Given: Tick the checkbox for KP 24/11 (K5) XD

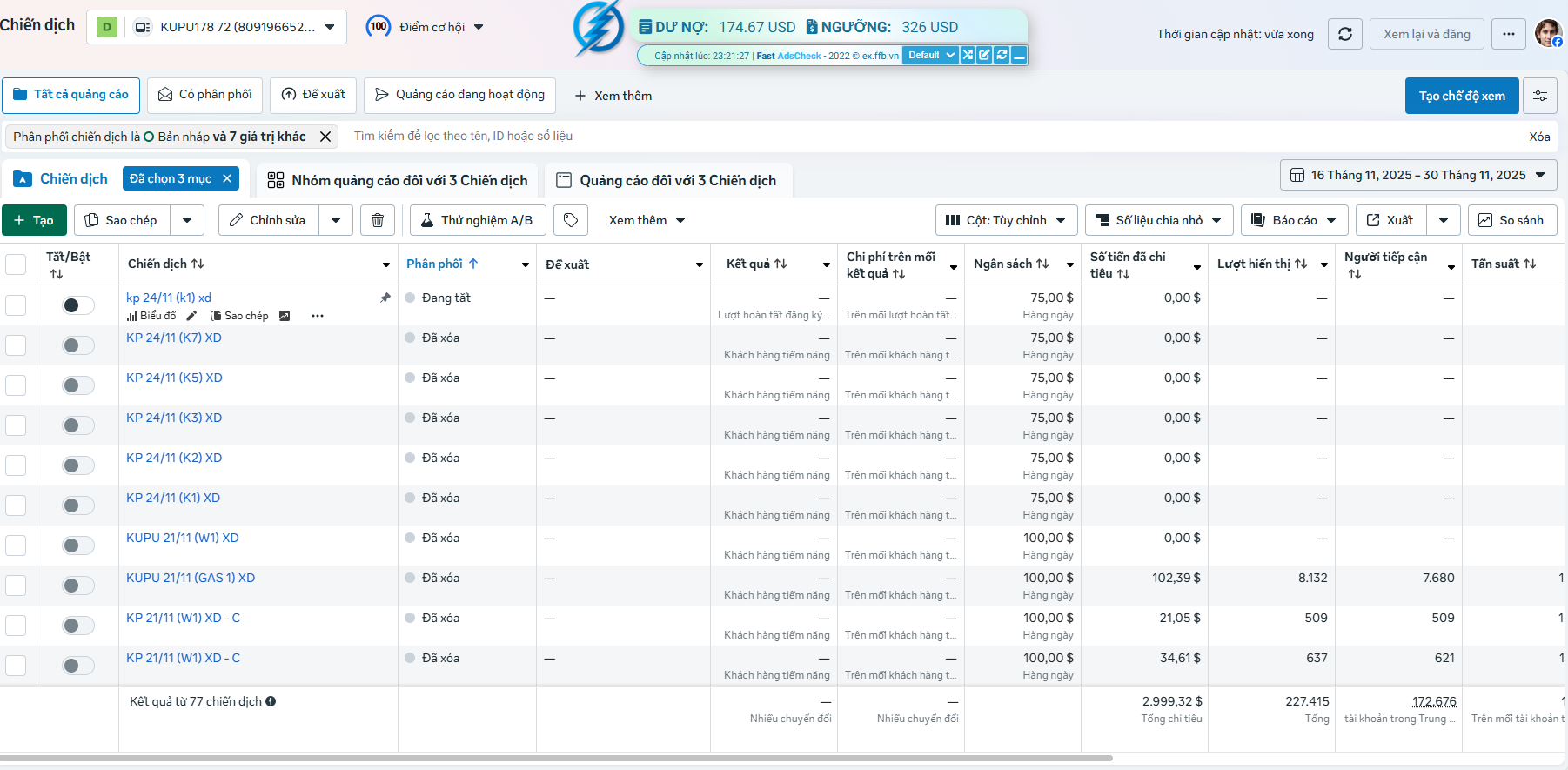Looking at the screenshot, I should 16,385.
